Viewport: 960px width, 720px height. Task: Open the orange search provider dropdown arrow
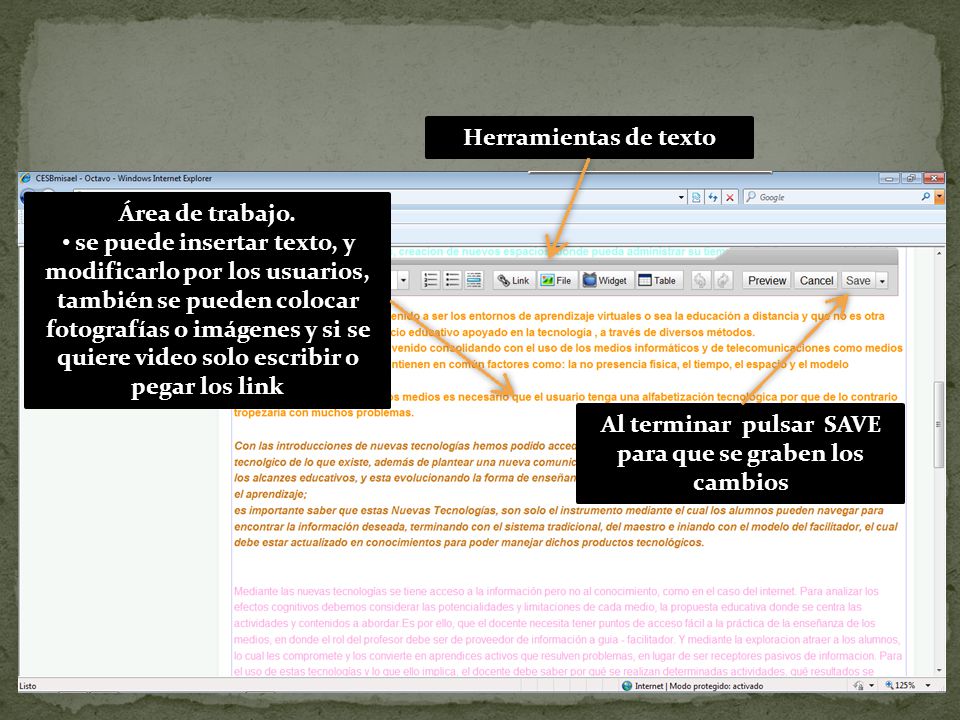(x=939, y=197)
